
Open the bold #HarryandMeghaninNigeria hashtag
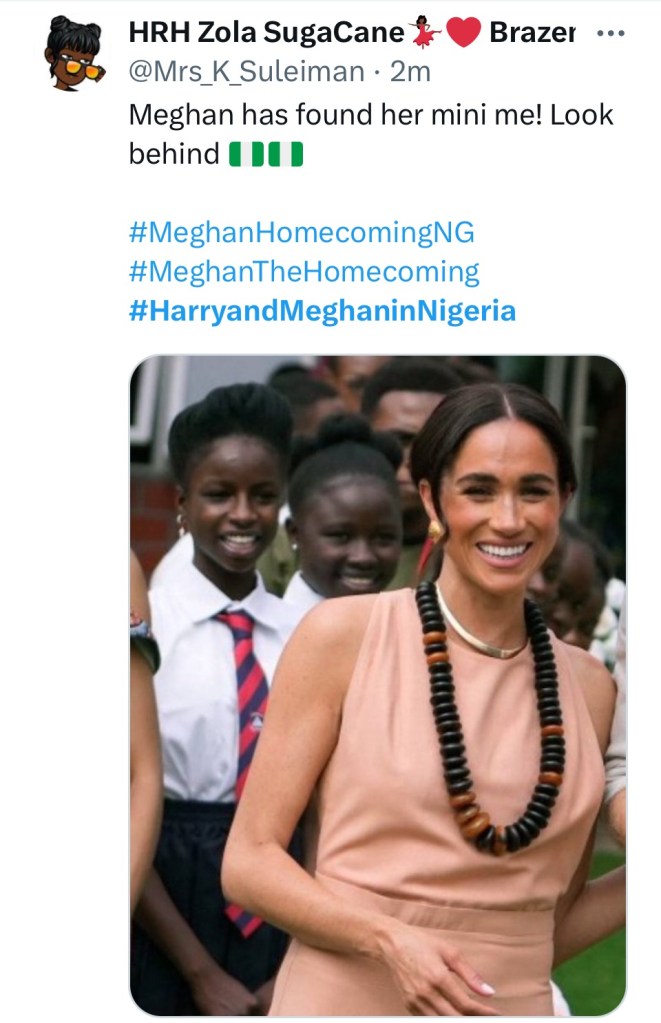tap(322, 311)
